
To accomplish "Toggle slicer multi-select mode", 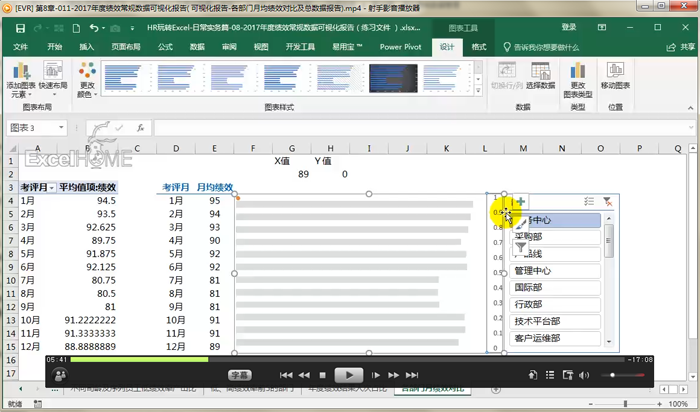I will click(589, 202).
